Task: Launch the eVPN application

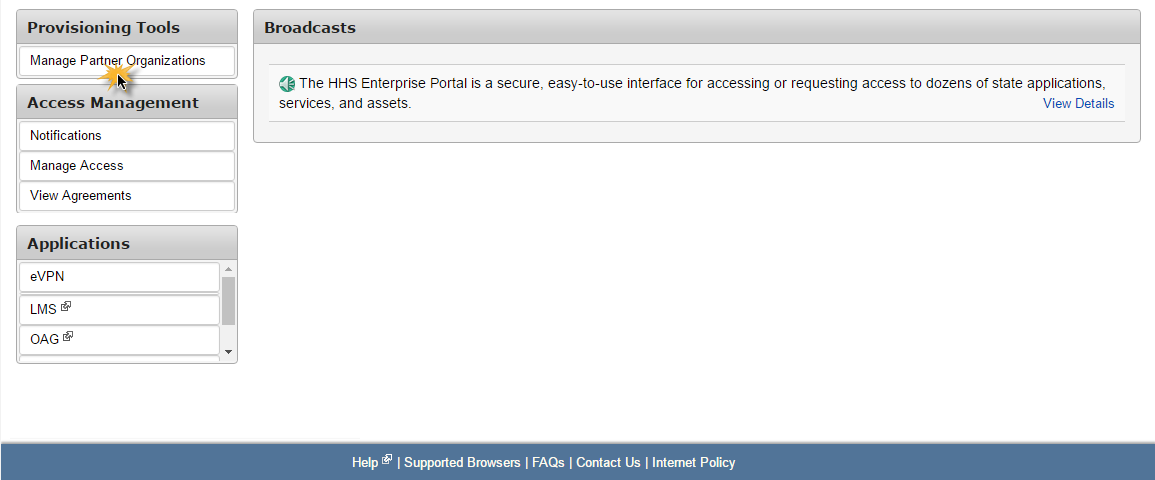Action: coord(119,278)
